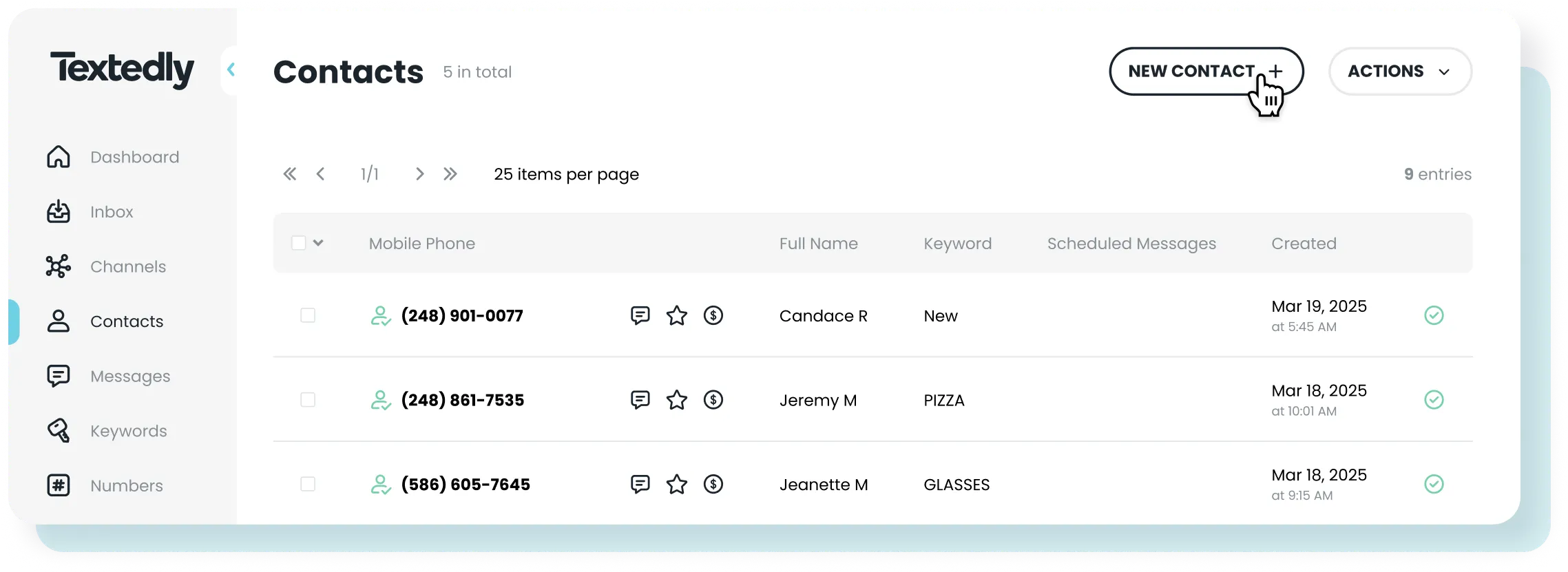The image size is (1568, 572).
Task: Sort by Keyword column header
Action: pyautogui.click(x=958, y=244)
